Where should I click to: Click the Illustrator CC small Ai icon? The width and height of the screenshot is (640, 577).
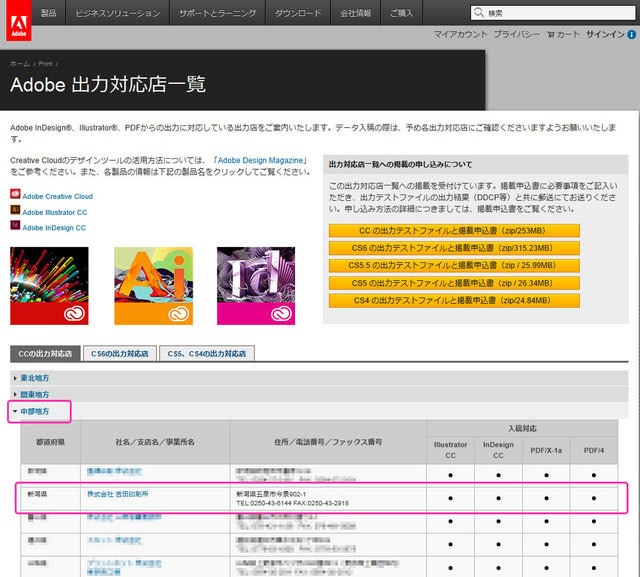[16, 210]
